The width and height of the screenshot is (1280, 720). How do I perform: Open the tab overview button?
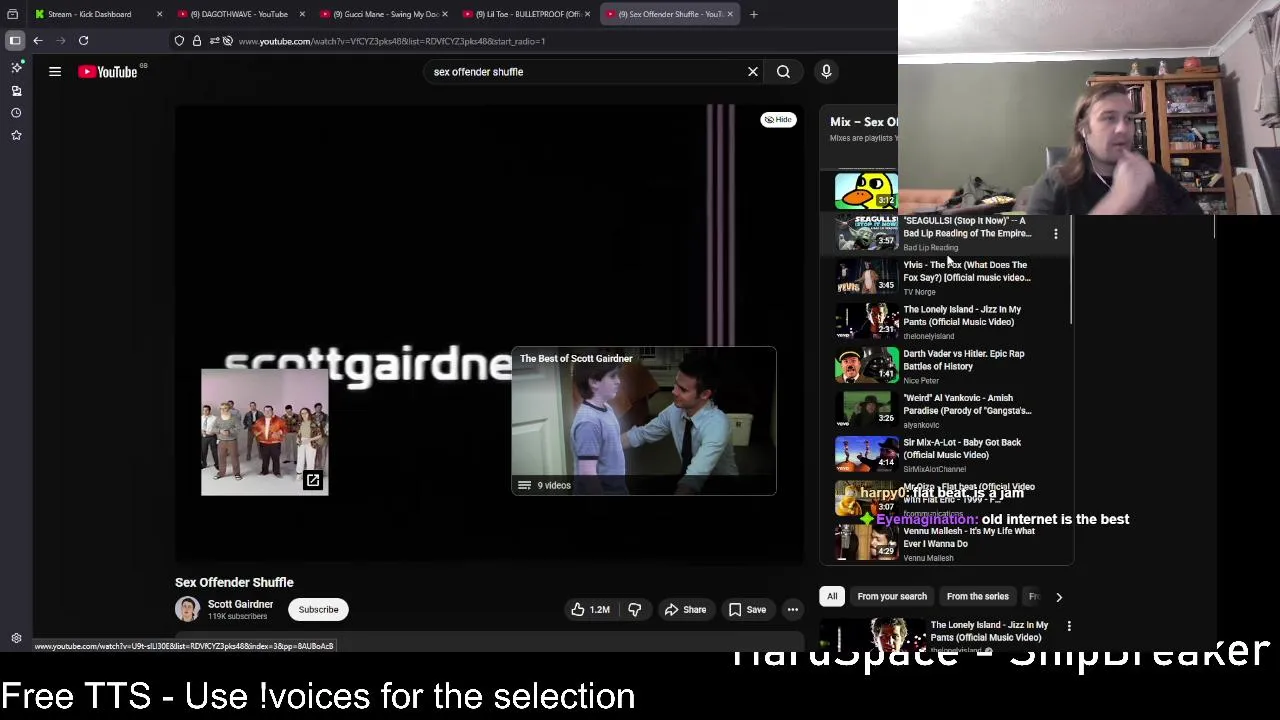(x=13, y=14)
